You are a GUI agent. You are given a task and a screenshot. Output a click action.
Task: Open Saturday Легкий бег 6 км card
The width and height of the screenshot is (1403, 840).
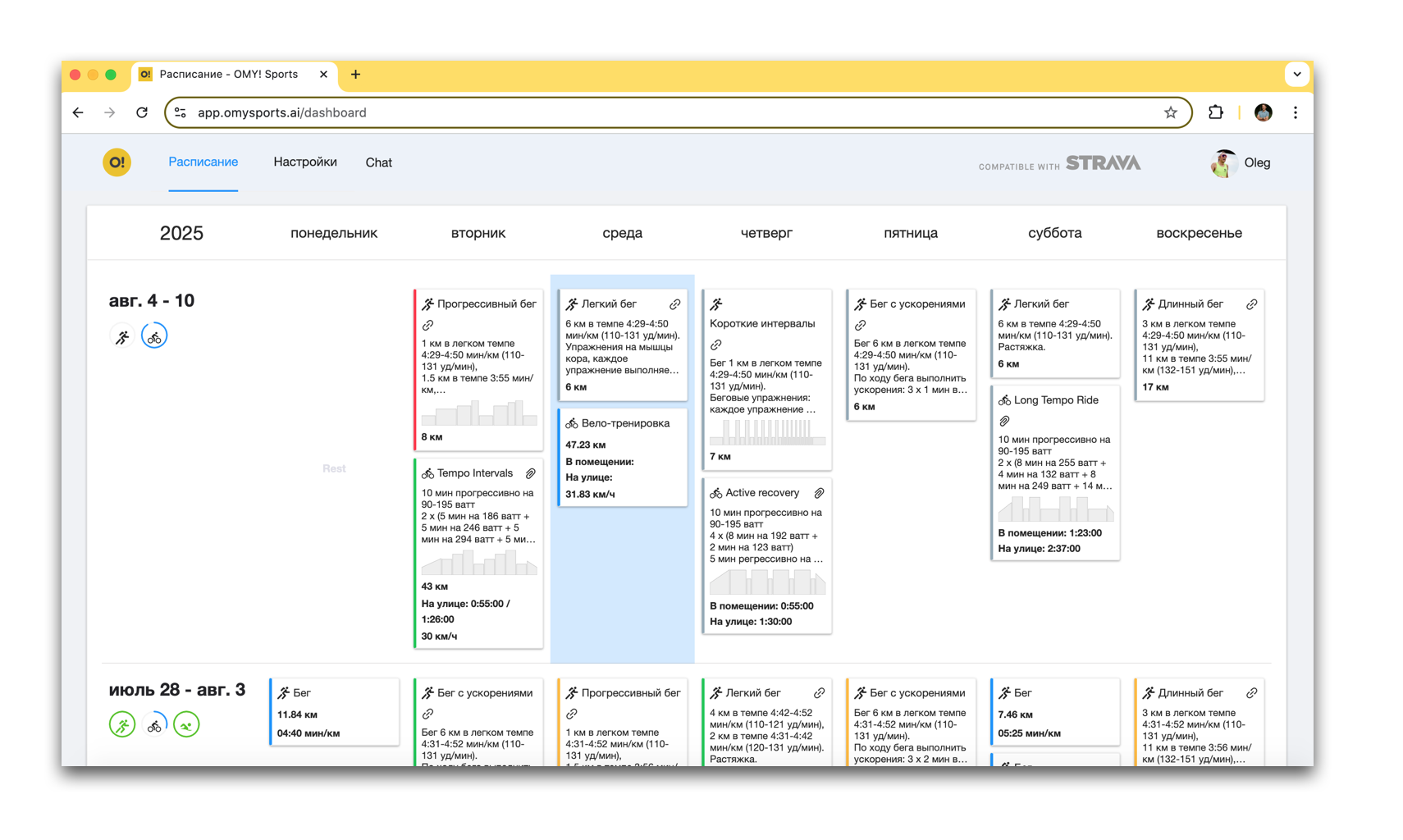(1055, 334)
